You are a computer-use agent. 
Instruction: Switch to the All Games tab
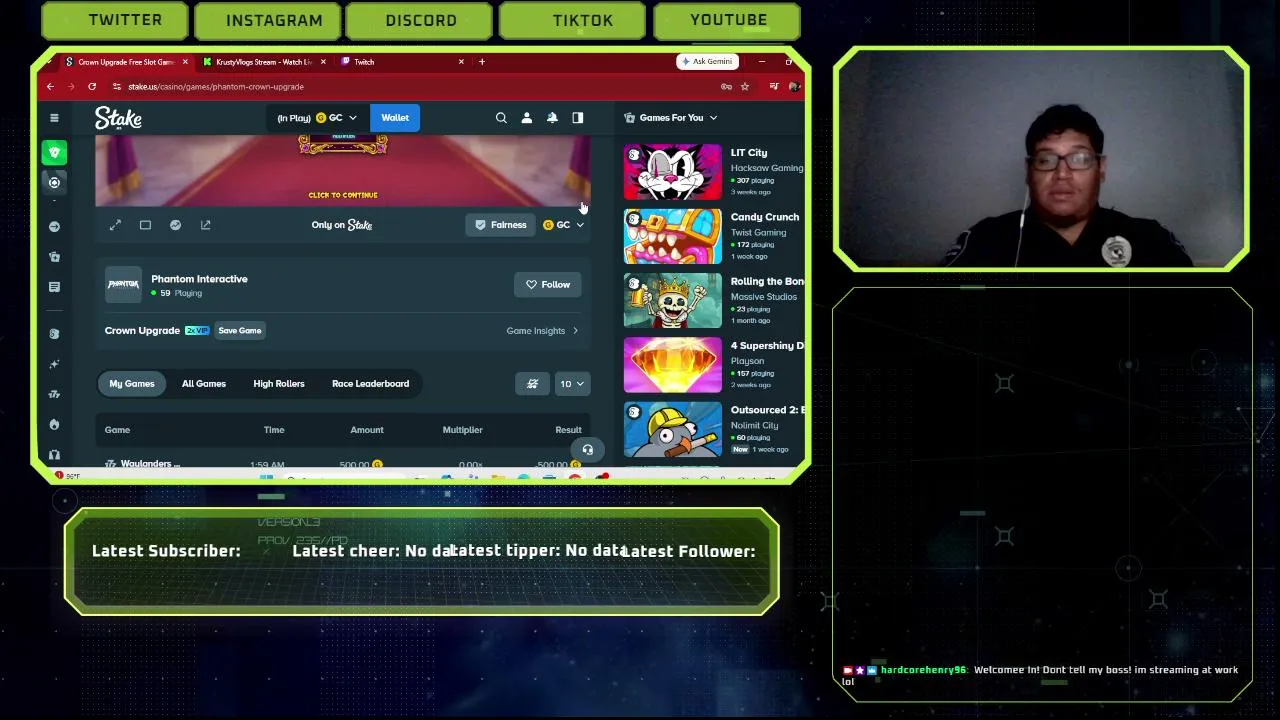[x=204, y=384]
